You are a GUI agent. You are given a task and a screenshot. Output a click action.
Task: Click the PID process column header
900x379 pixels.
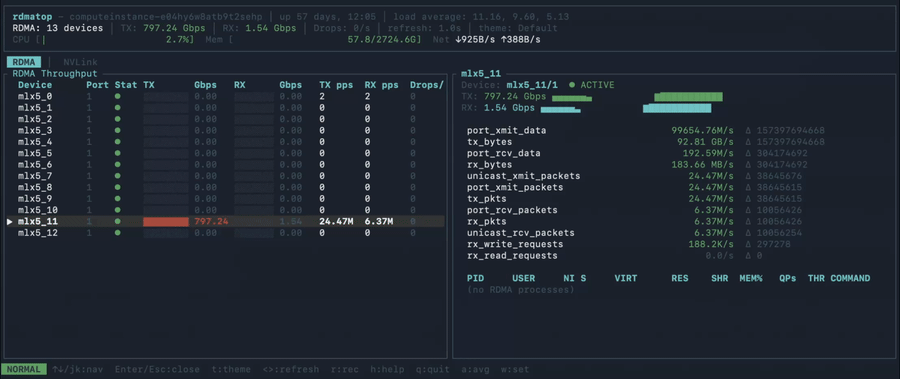(475, 279)
